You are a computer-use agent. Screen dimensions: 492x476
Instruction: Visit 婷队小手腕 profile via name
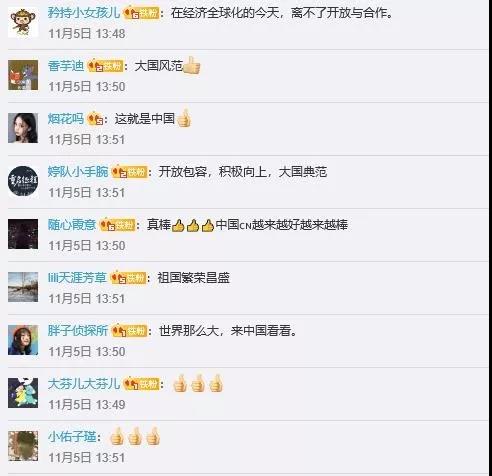point(78,172)
